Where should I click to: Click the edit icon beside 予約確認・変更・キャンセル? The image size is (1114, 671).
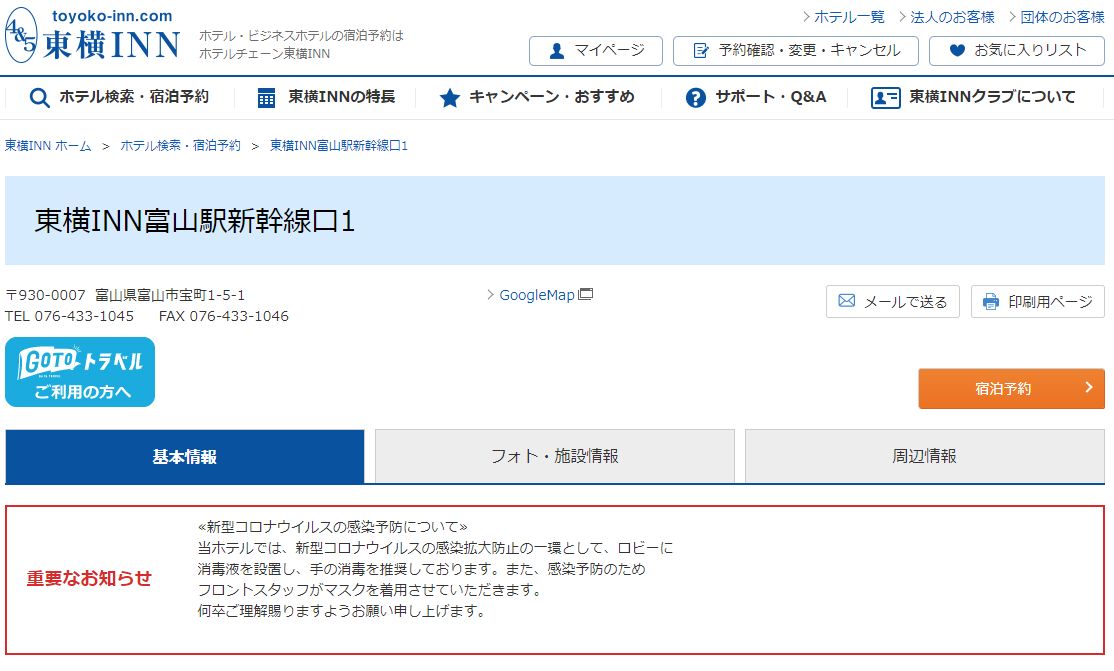[701, 51]
